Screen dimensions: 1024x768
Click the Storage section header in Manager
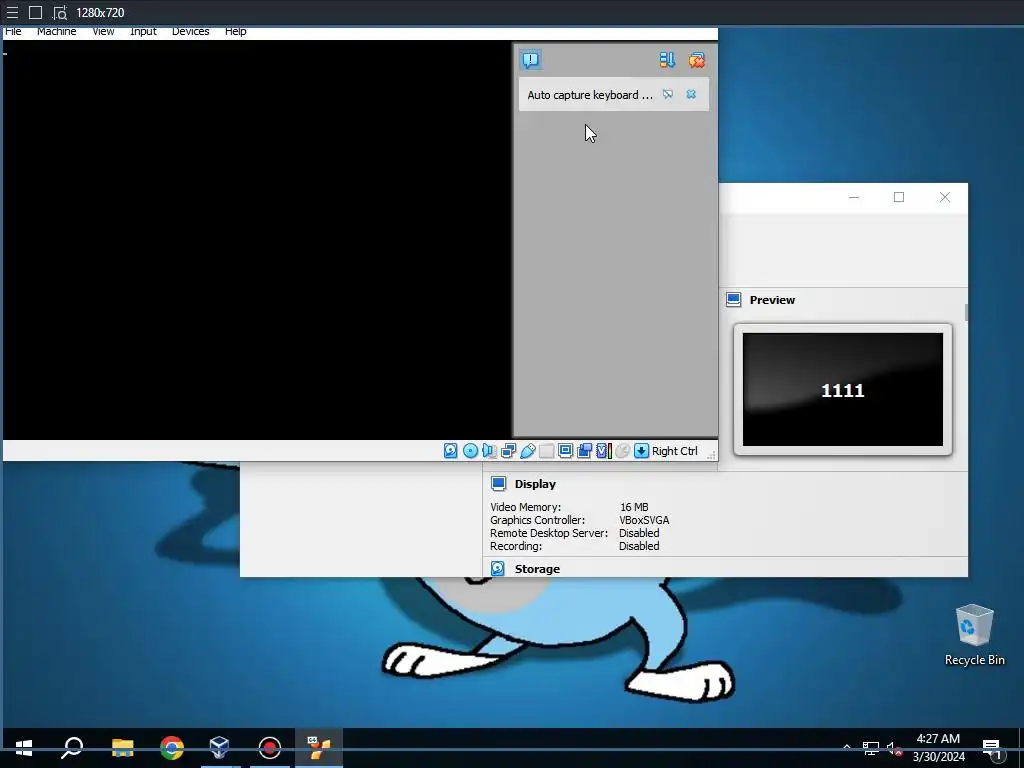[537, 569]
